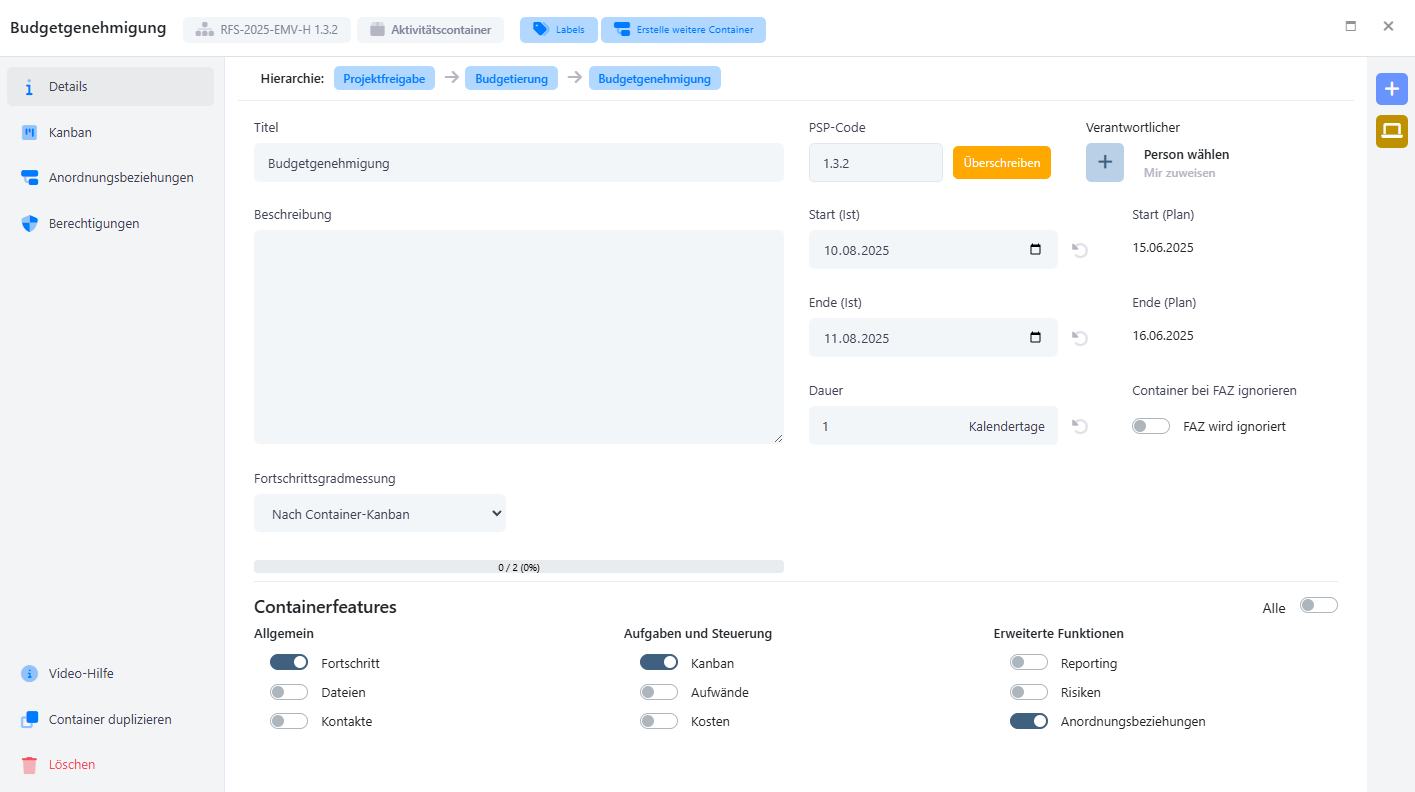The image size is (1415, 792).
Task: Disable the Kanban feature toggle
Action: [x=659, y=662]
